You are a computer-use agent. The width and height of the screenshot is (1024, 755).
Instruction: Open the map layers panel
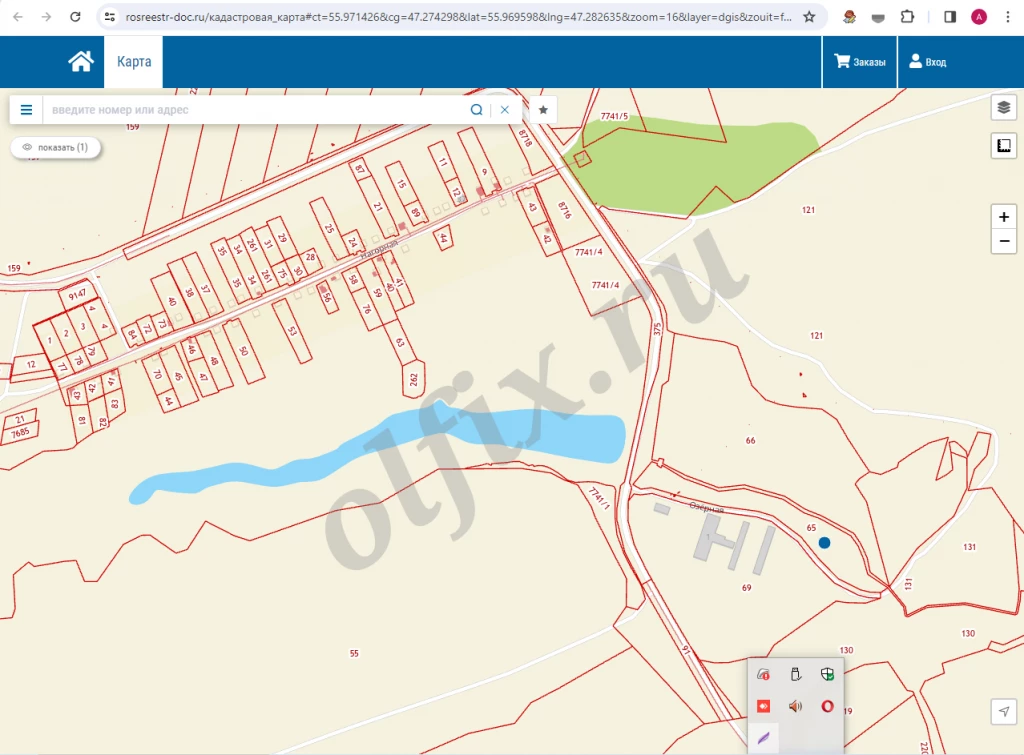point(1004,108)
